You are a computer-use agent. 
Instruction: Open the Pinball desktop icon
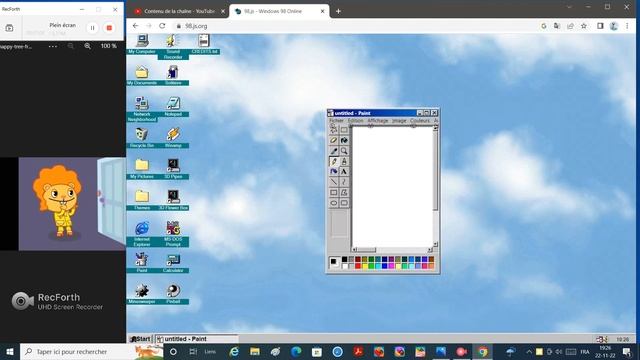173,294
